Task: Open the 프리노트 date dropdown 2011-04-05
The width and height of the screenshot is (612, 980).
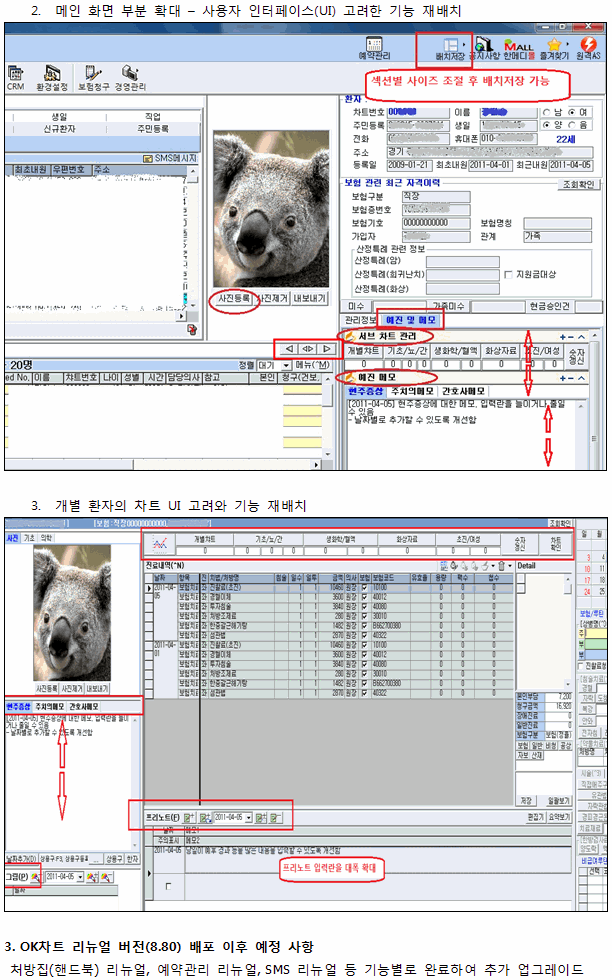Action: click(249, 818)
